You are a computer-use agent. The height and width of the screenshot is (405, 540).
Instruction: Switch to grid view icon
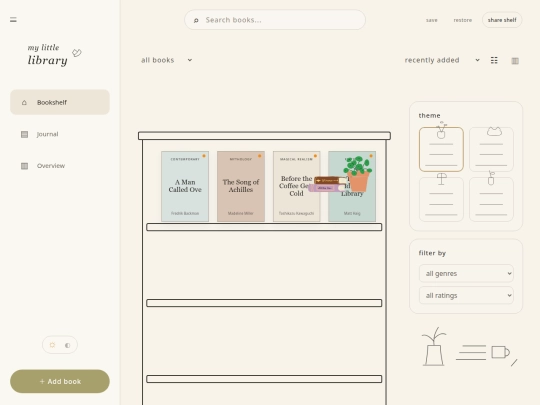point(494,60)
